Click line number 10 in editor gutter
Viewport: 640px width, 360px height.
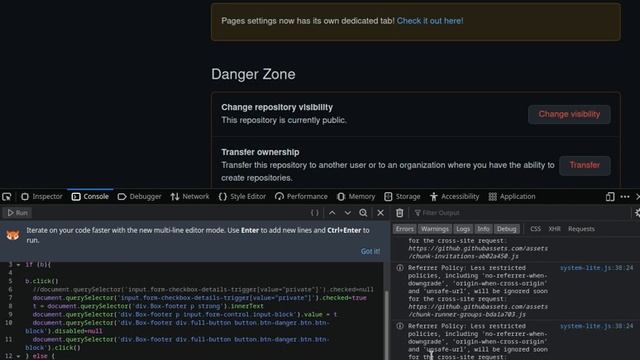(9, 323)
